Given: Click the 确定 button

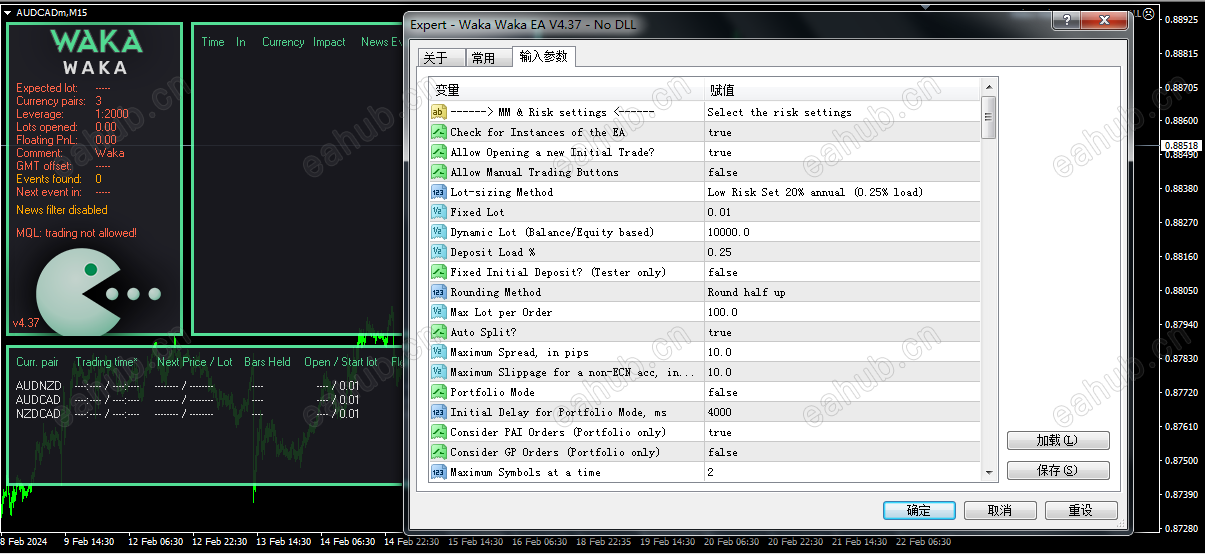Looking at the screenshot, I should point(919,510).
